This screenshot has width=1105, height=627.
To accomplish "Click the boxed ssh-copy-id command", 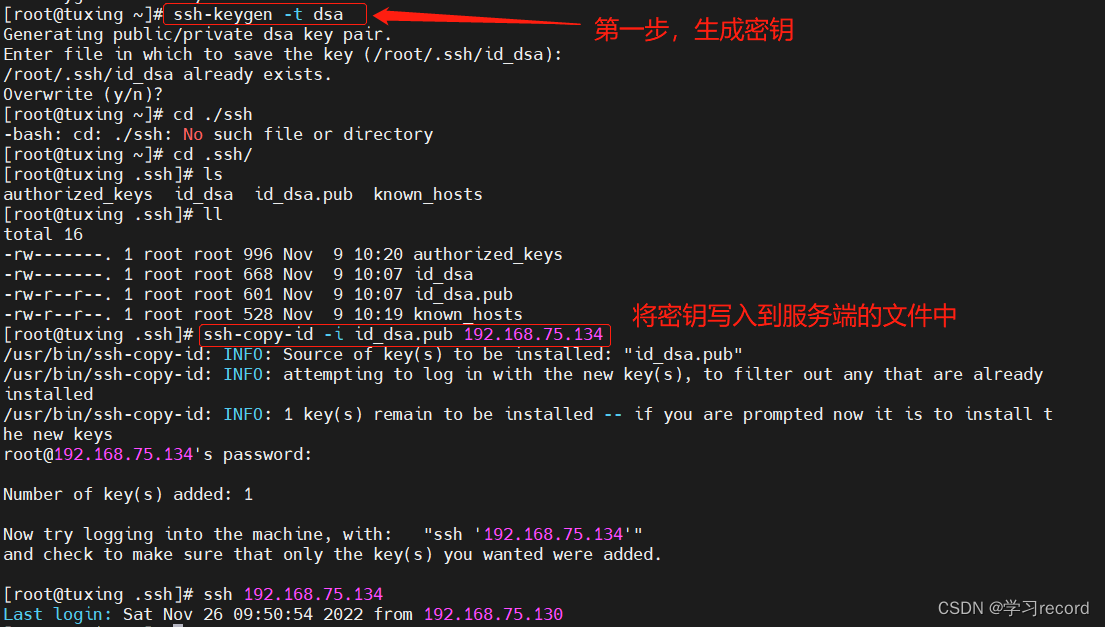I will coord(402,334).
